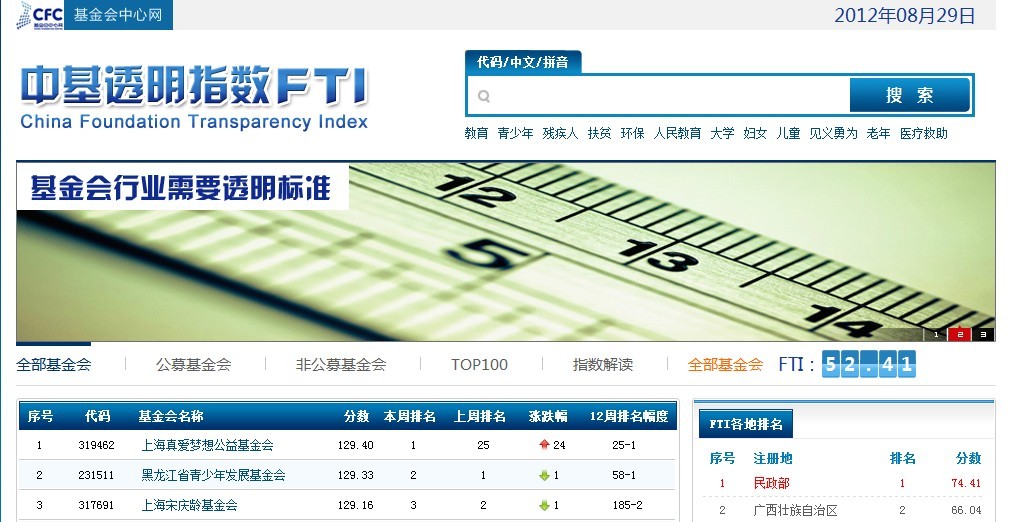Click the 见义勇为 keyword link
This screenshot has height=522, width=1010.
pyautogui.click(x=834, y=133)
